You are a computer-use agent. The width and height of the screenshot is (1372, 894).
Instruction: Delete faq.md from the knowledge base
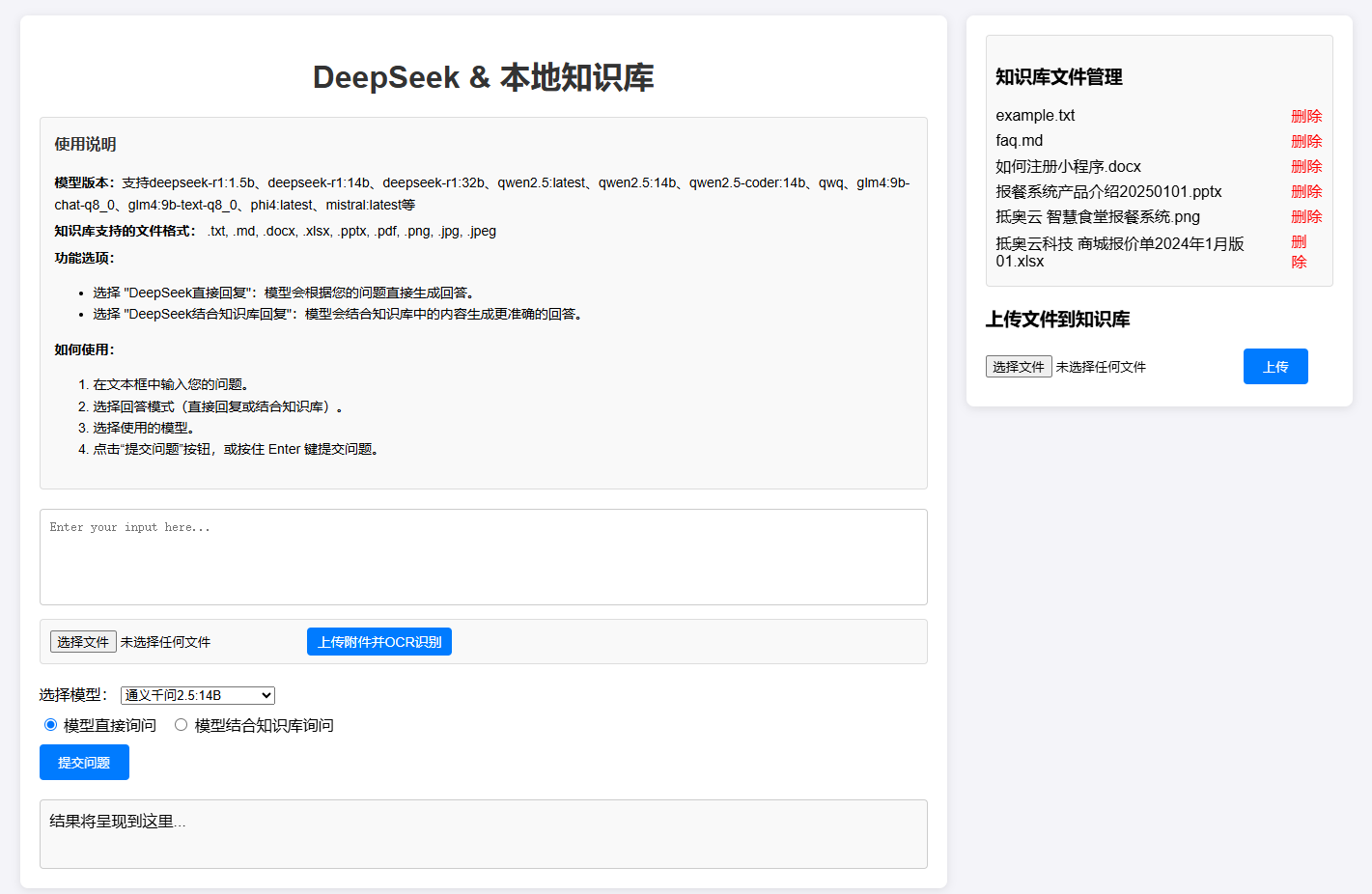tap(1306, 141)
